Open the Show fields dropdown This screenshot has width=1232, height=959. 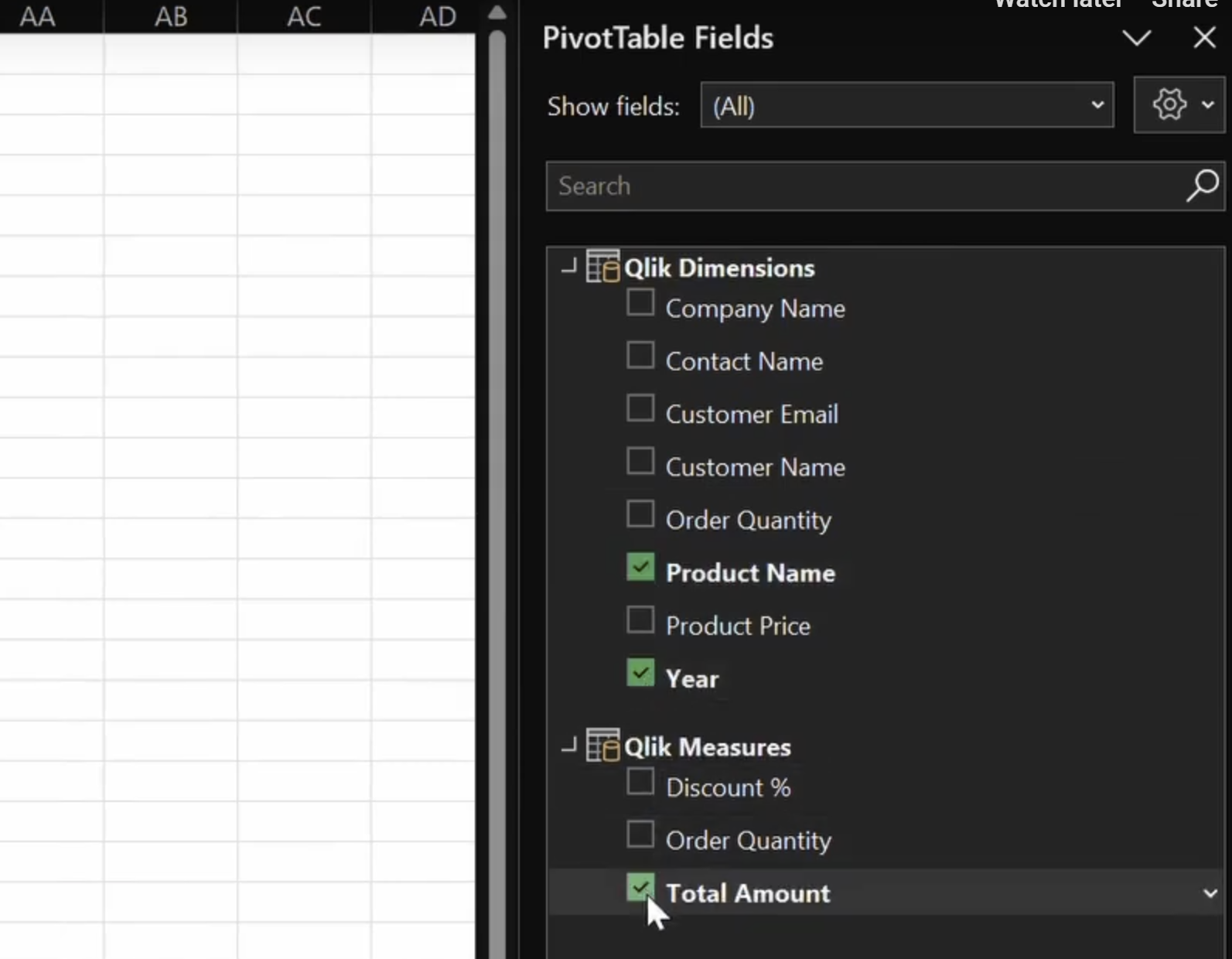(x=907, y=105)
